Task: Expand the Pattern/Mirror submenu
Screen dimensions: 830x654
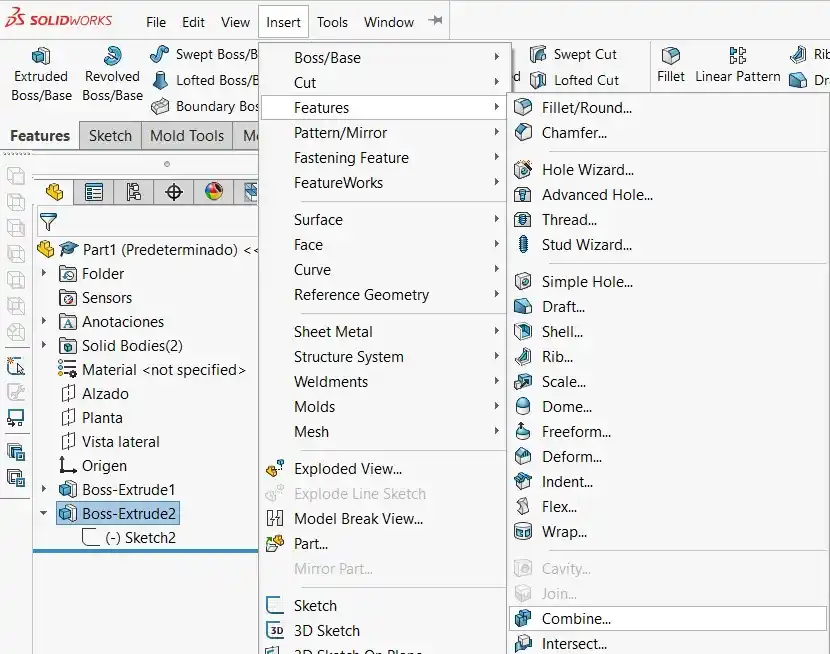Action: click(x=384, y=132)
